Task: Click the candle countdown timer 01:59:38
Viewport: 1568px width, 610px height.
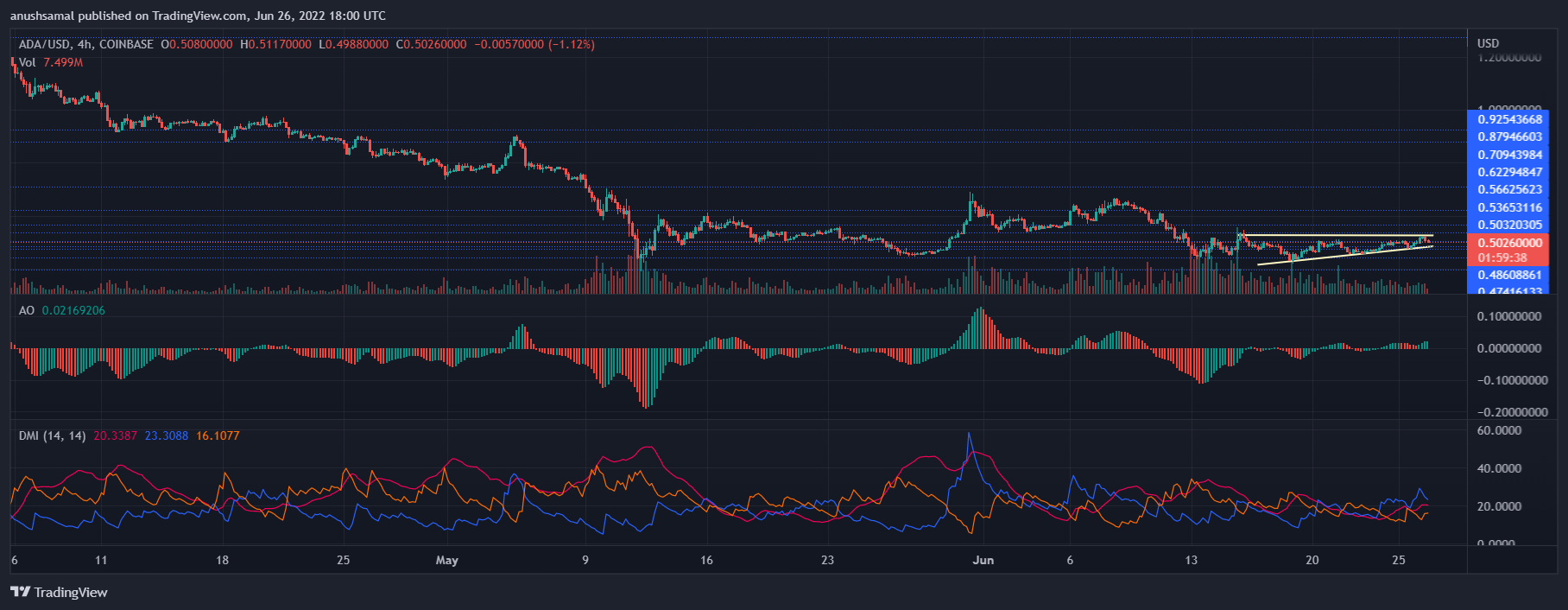Action: (1502, 257)
